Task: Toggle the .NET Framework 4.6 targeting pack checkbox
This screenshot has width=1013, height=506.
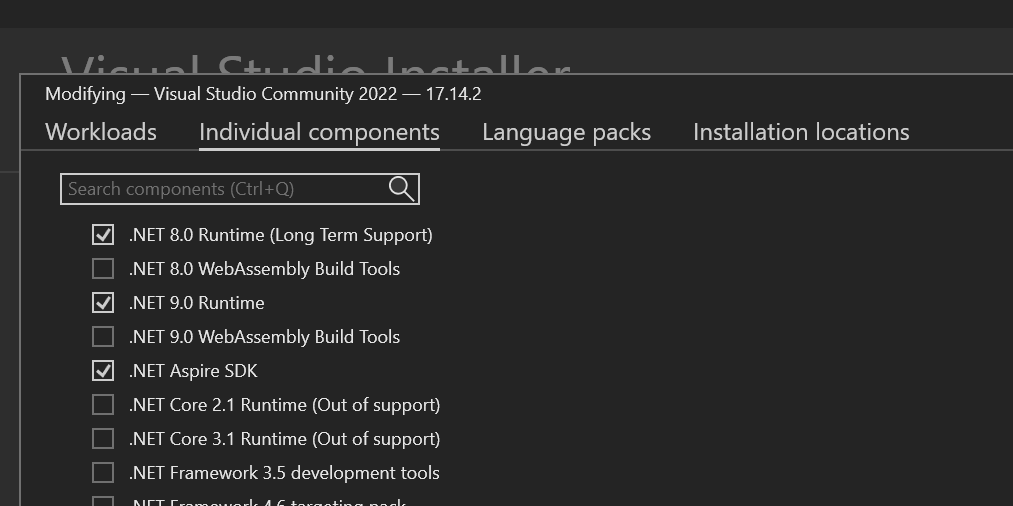Action: coord(103,501)
